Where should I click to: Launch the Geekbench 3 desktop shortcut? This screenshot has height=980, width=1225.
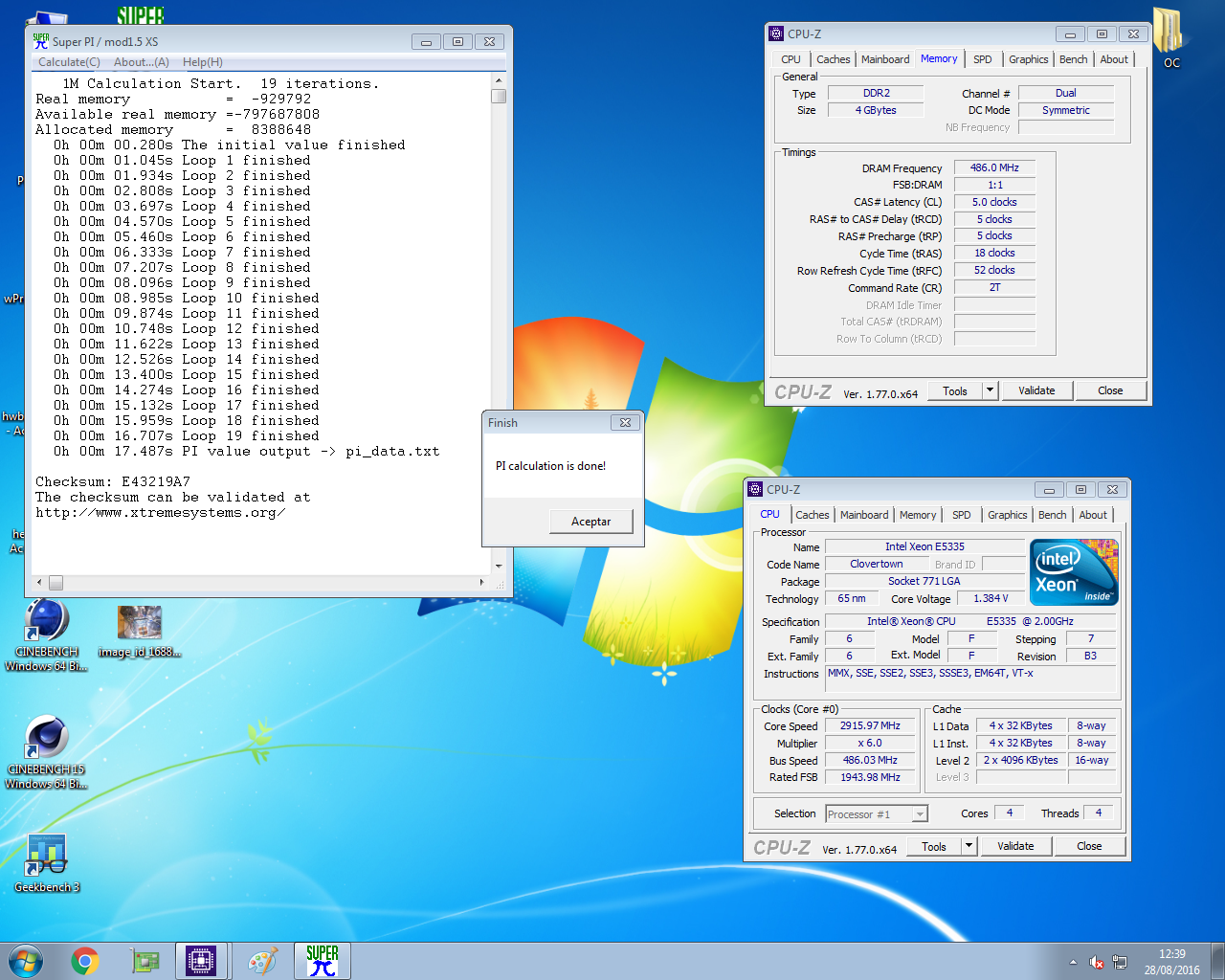click(46, 863)
